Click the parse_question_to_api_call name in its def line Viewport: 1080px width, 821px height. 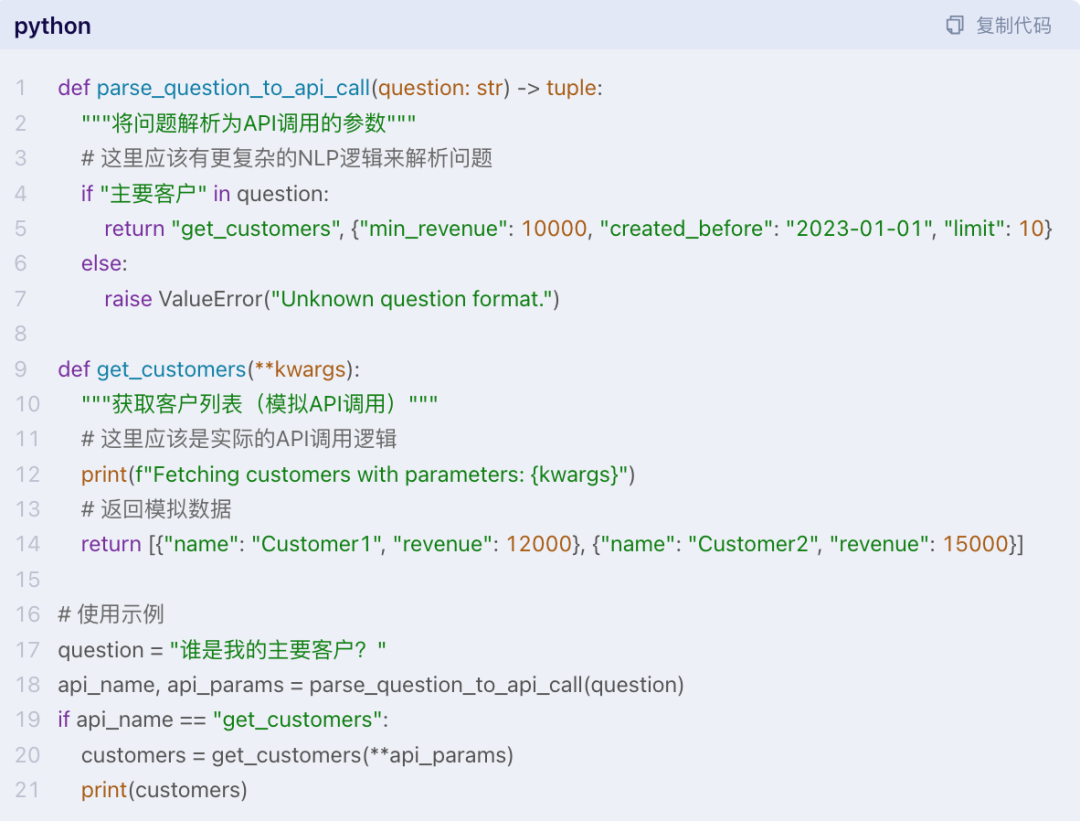point(233,88)
